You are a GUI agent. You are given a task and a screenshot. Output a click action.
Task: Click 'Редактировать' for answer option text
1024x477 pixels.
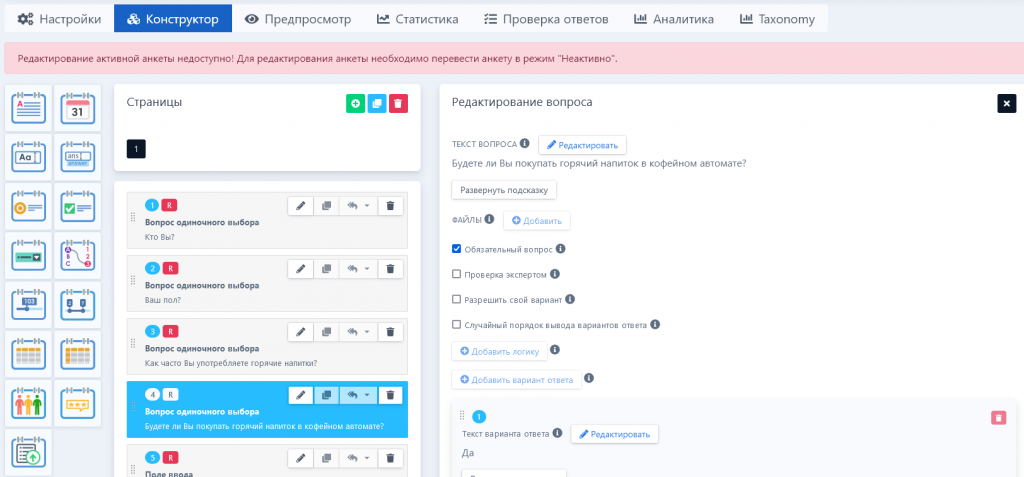615,434
